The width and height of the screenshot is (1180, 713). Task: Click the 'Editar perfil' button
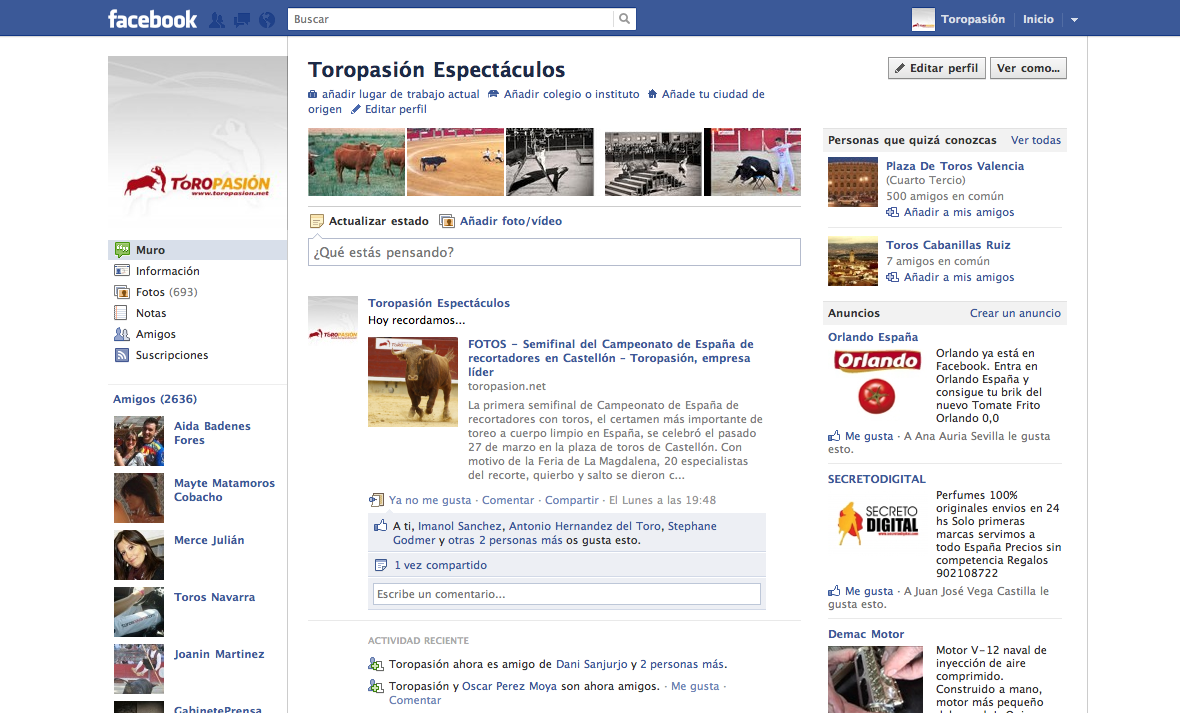pyautogui.click(x=936, y=68)
